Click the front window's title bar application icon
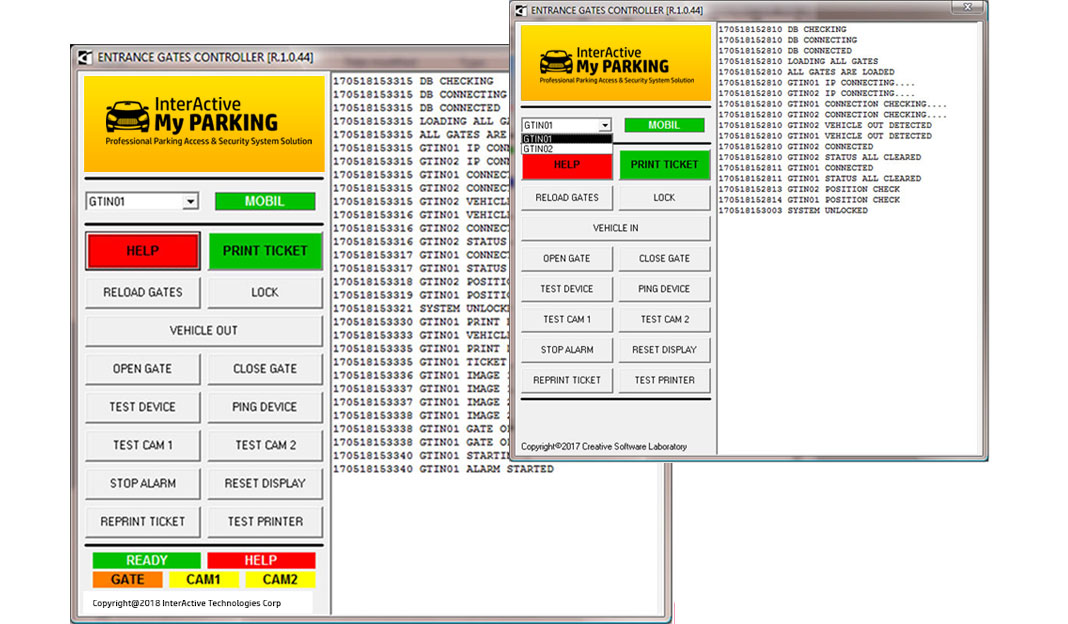This screenshot has height=624, width=1068. click(85, 57)
